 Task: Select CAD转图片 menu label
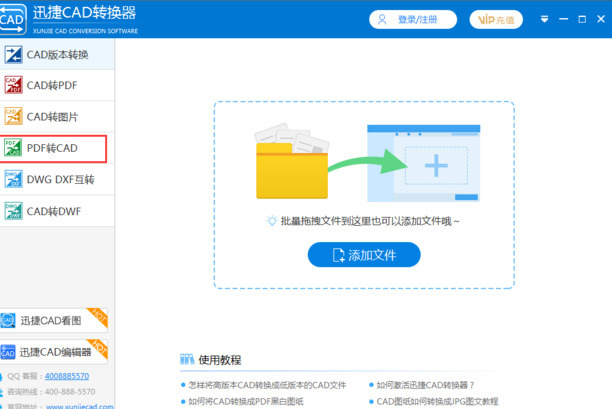52,117
